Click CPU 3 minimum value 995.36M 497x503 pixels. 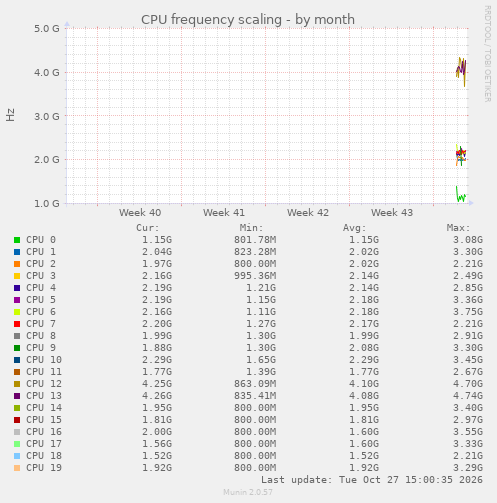point(255,276)
